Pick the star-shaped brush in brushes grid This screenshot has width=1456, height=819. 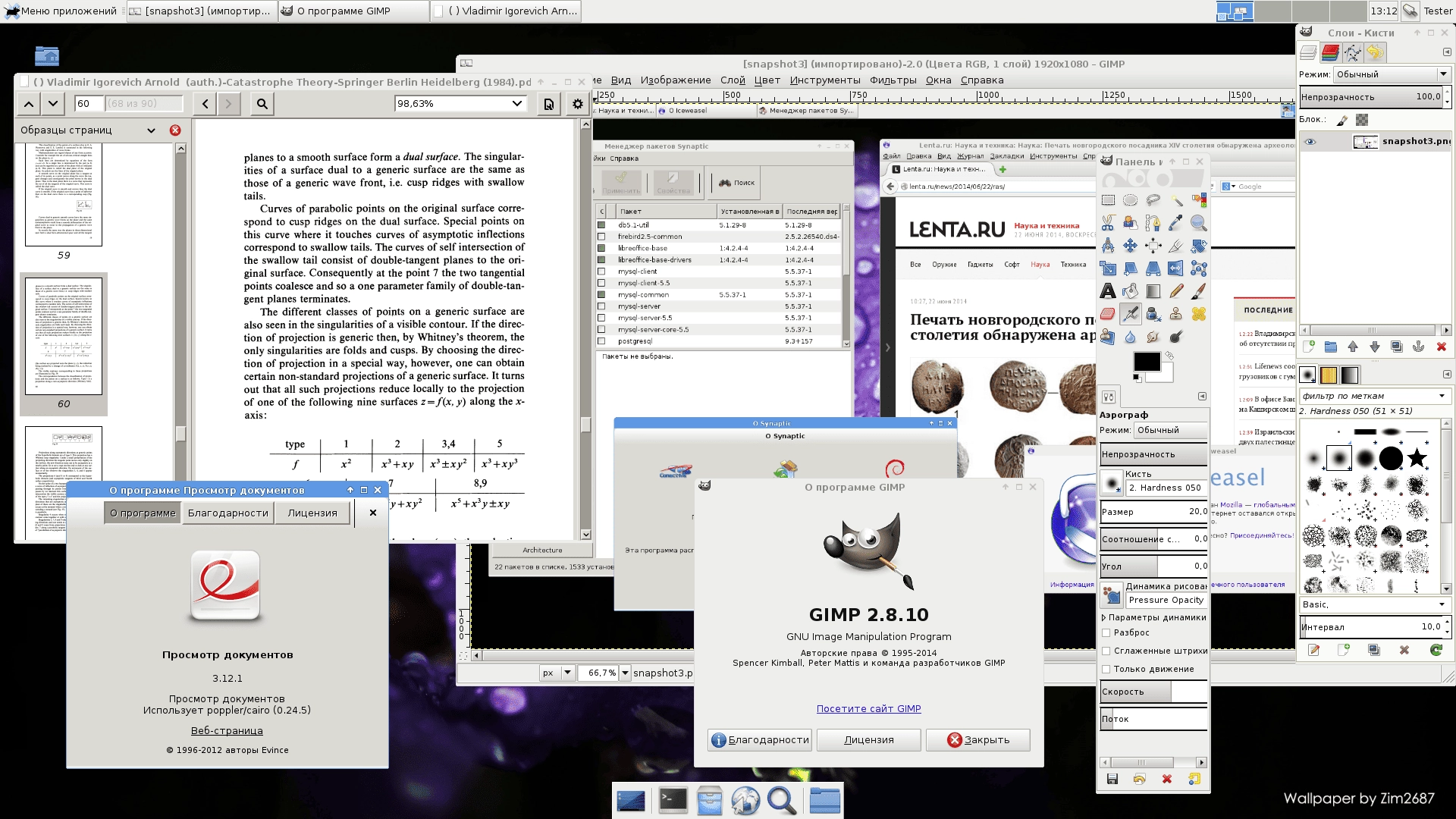1417,458
